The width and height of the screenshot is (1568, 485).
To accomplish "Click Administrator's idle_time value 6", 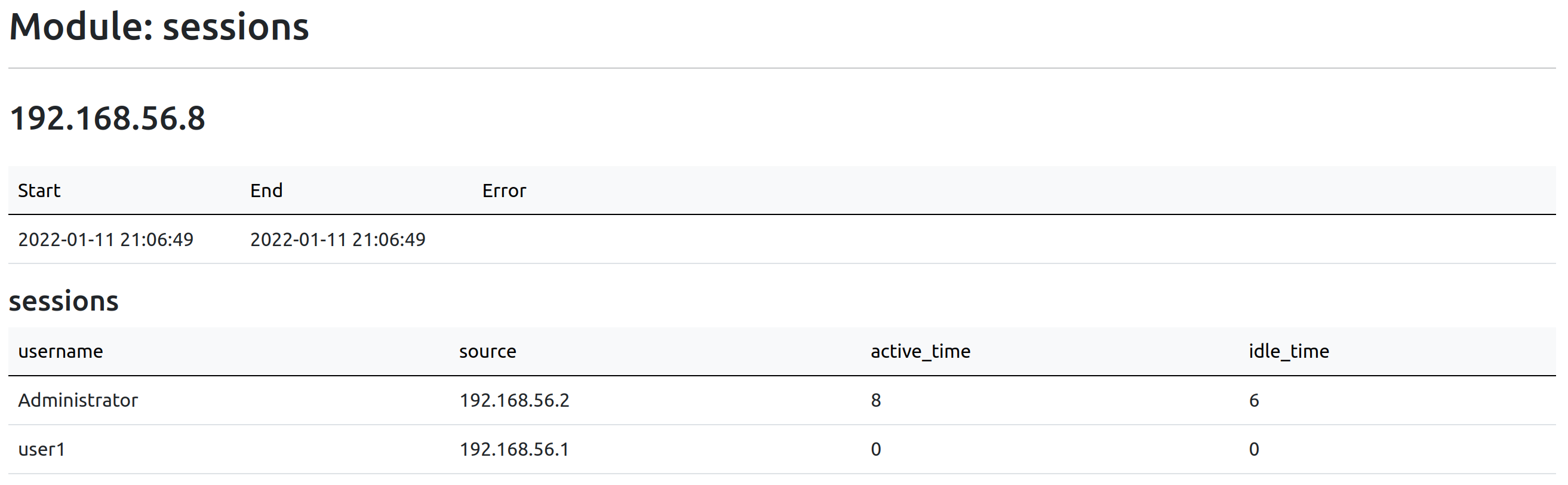I will point(1253,400).
